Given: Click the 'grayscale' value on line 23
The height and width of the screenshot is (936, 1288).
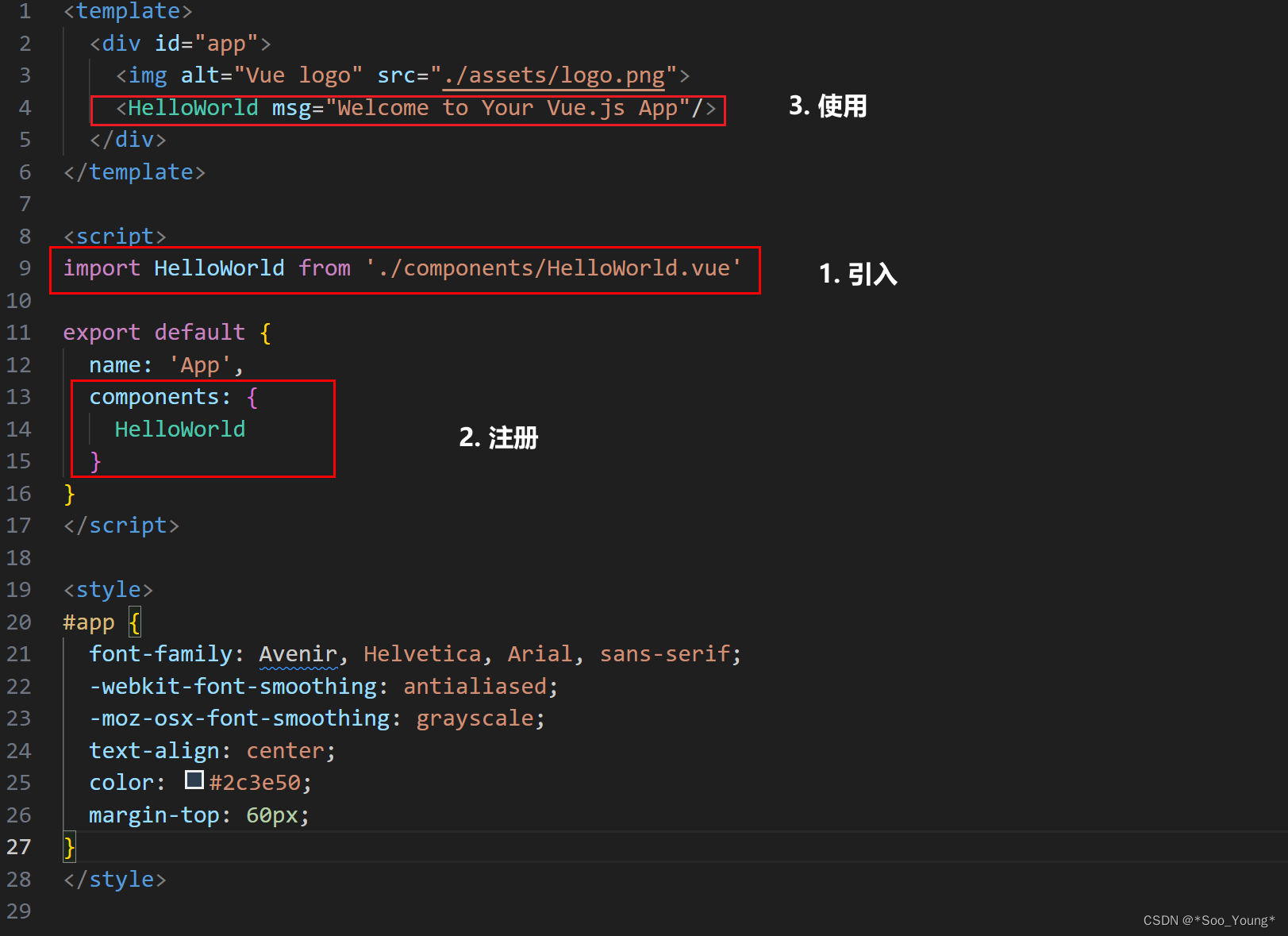Looking at the screenshot, I should pyautogui.click(x=475, y=718).
